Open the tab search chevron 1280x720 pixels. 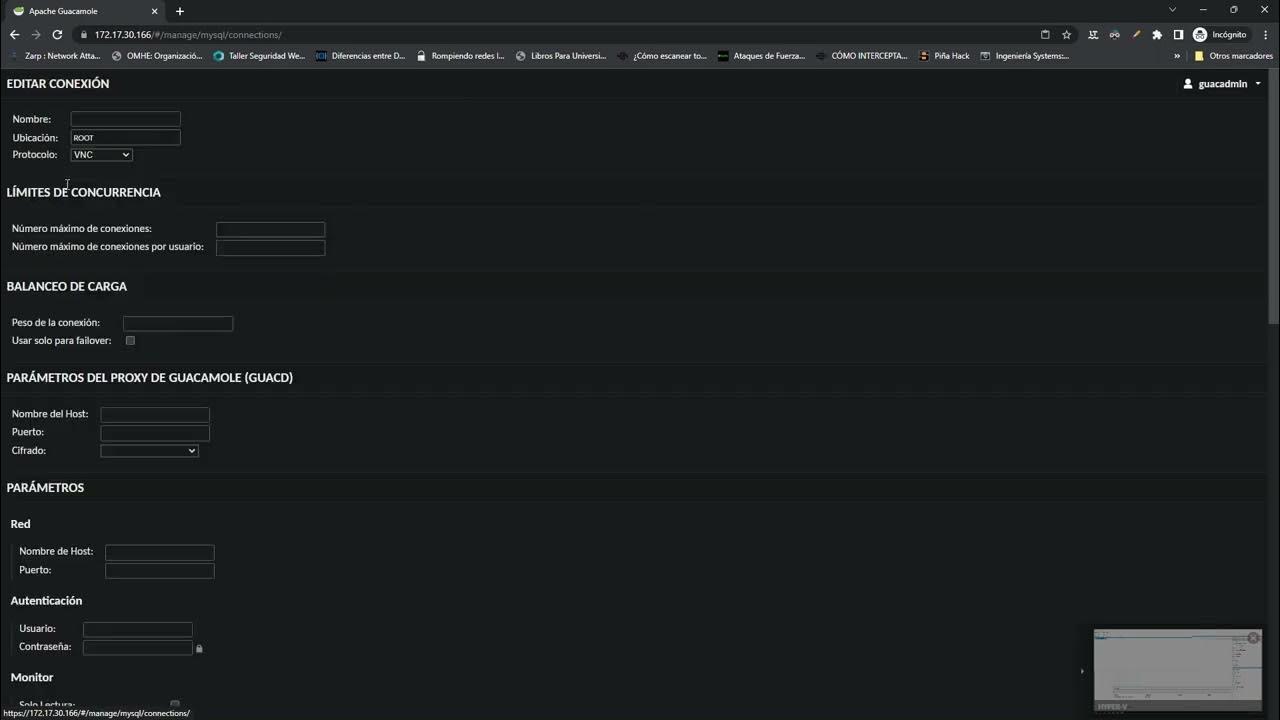1172,10
